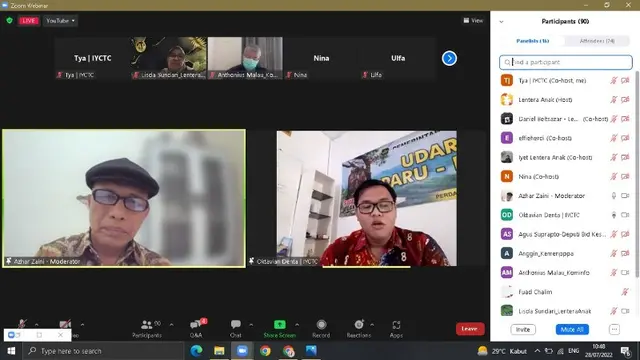
Task: Start video using the camera toolbar icon
Action: [65, 324]
